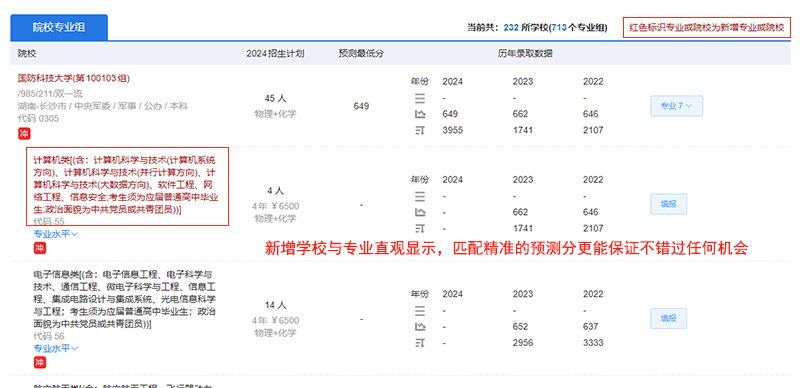806x388 pixels.
Task: Click the 代码 0305 school code text
Action: [x=39, y=119]
